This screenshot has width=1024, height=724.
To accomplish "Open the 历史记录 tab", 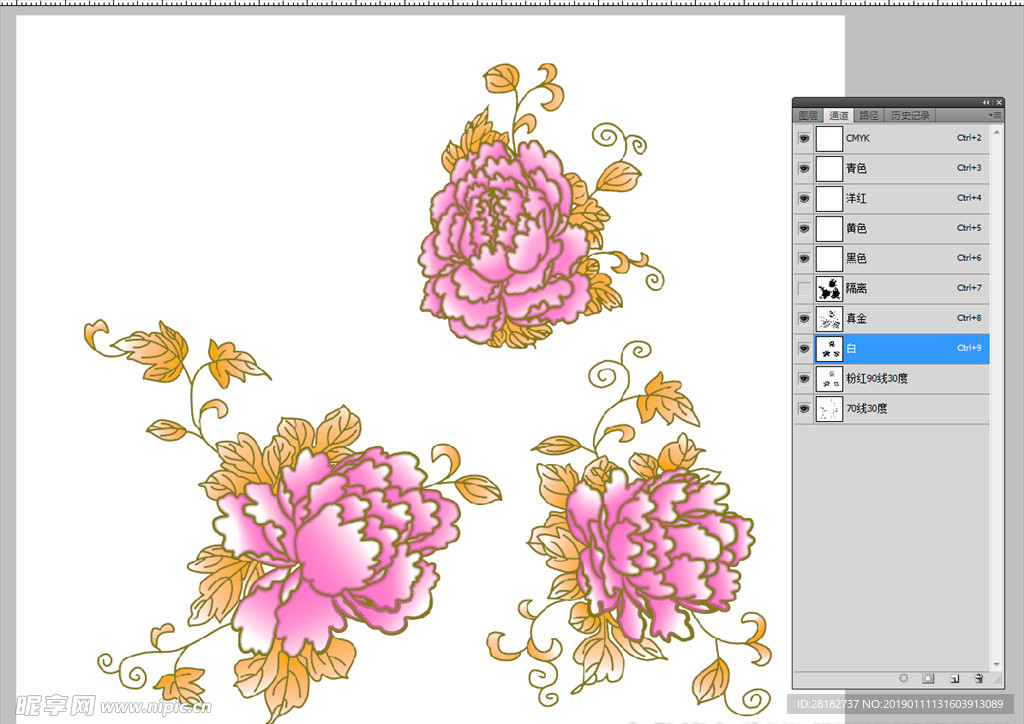I will point(910,116).
